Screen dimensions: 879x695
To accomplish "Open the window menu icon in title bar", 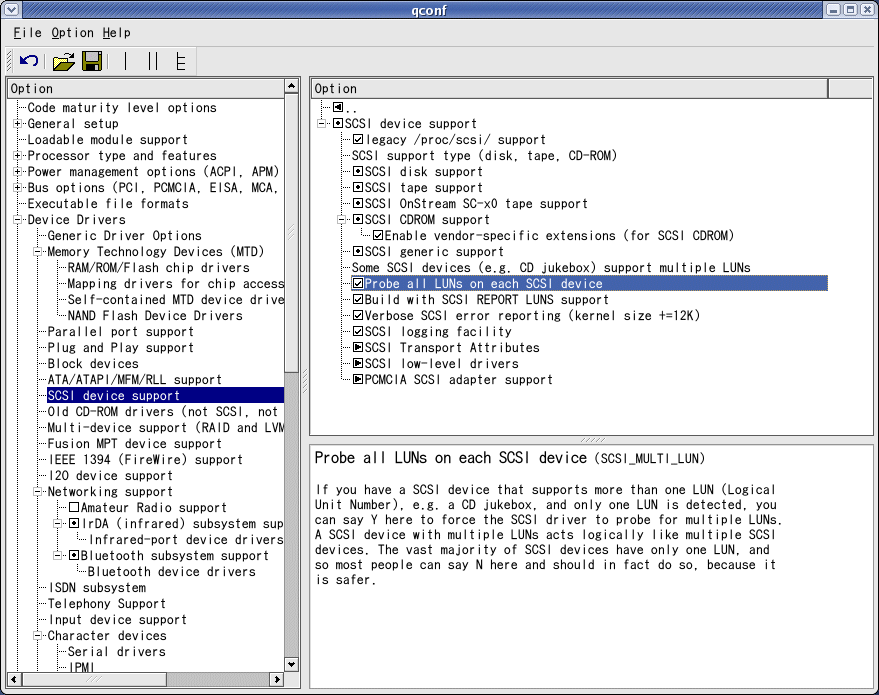I will pos(11,10).
